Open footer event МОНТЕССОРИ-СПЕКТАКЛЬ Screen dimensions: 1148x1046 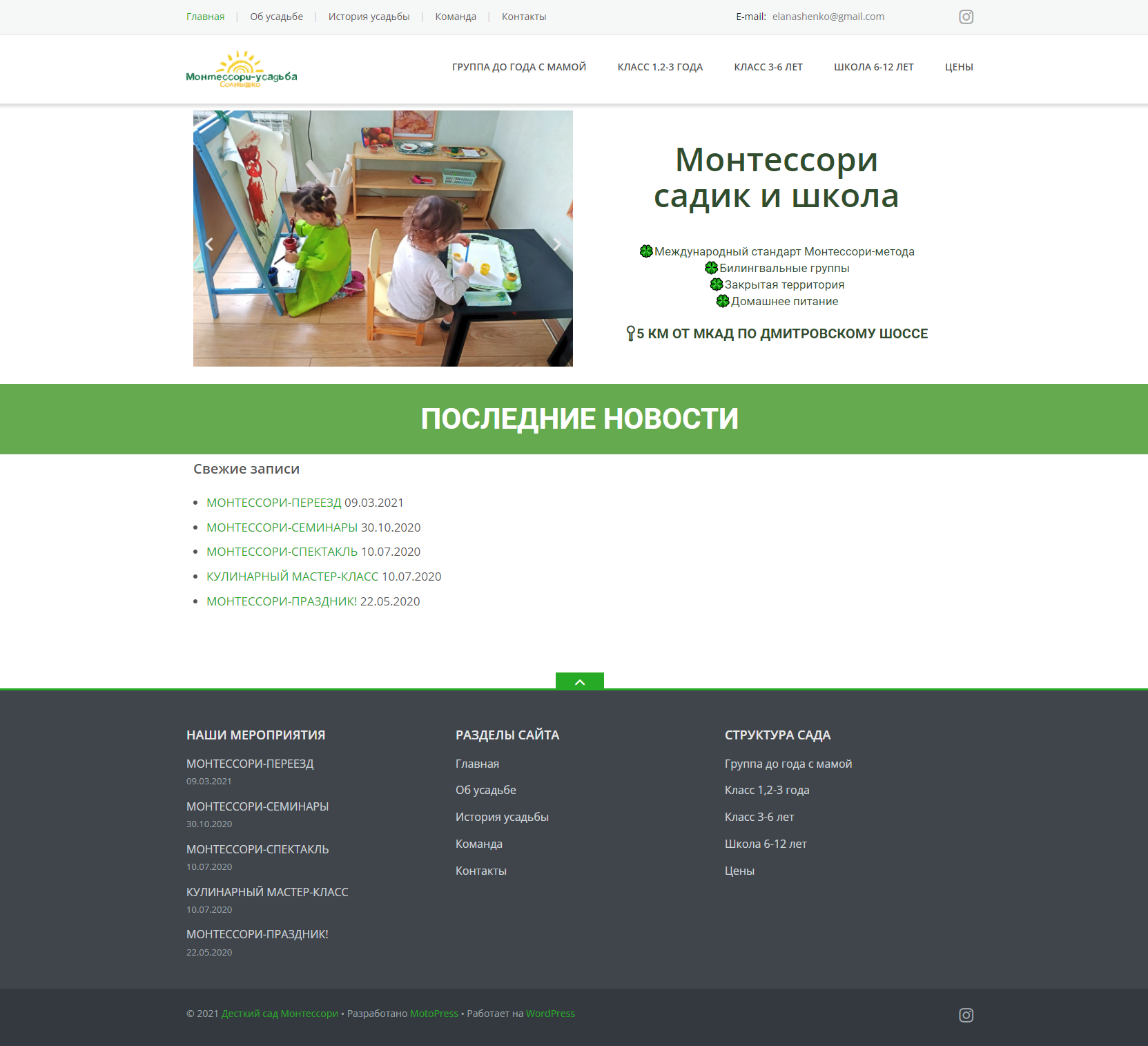click(x=257, y=849)
